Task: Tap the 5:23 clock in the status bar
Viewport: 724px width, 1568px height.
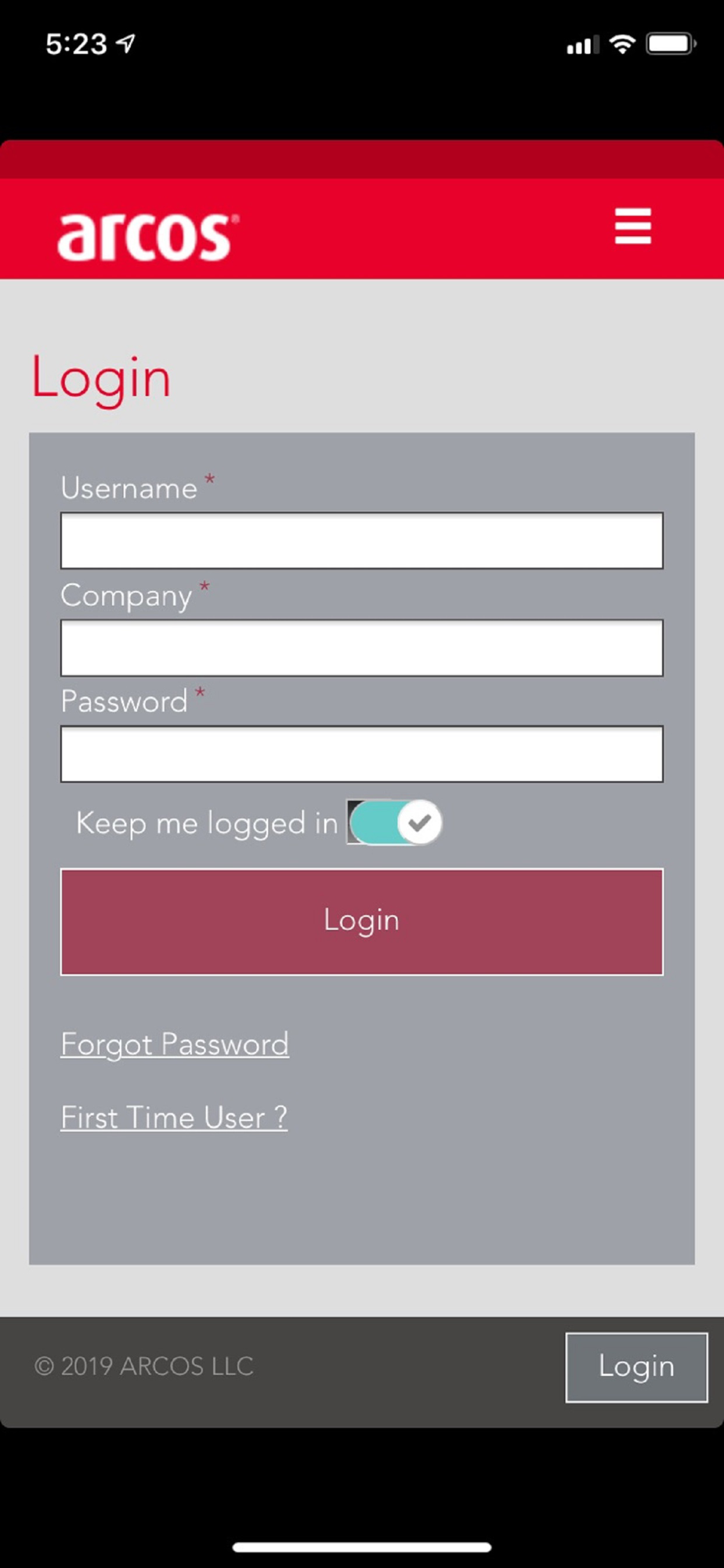Action: [x=76, y=44]
